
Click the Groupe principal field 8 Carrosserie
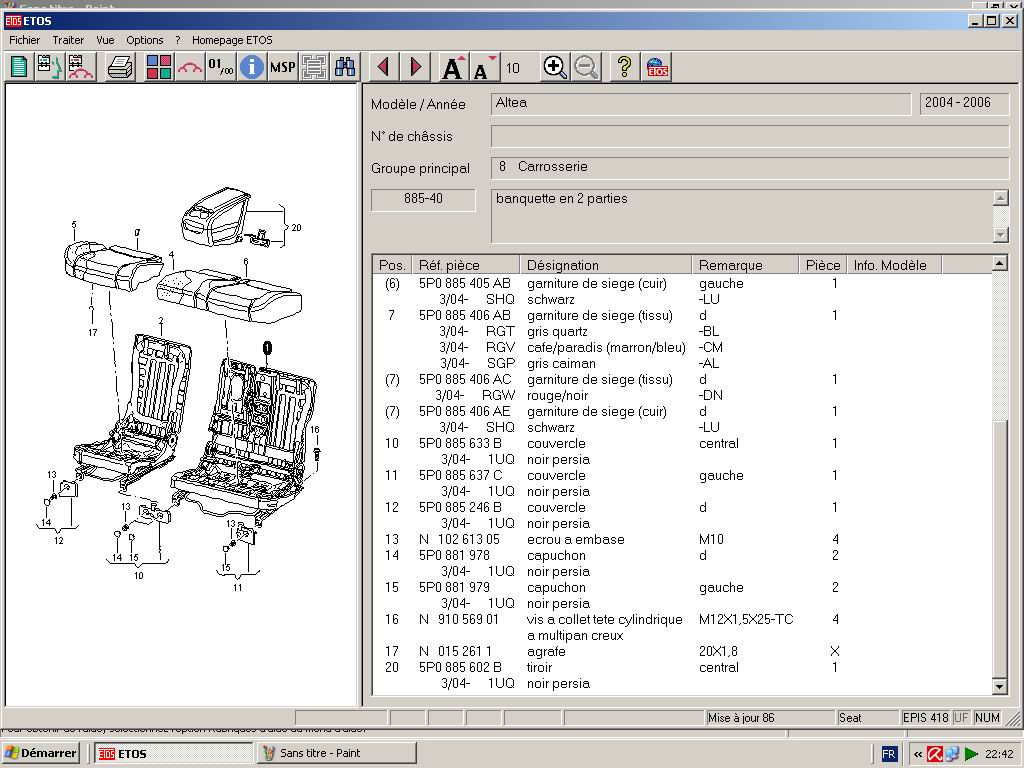click(x=750, y=167)
